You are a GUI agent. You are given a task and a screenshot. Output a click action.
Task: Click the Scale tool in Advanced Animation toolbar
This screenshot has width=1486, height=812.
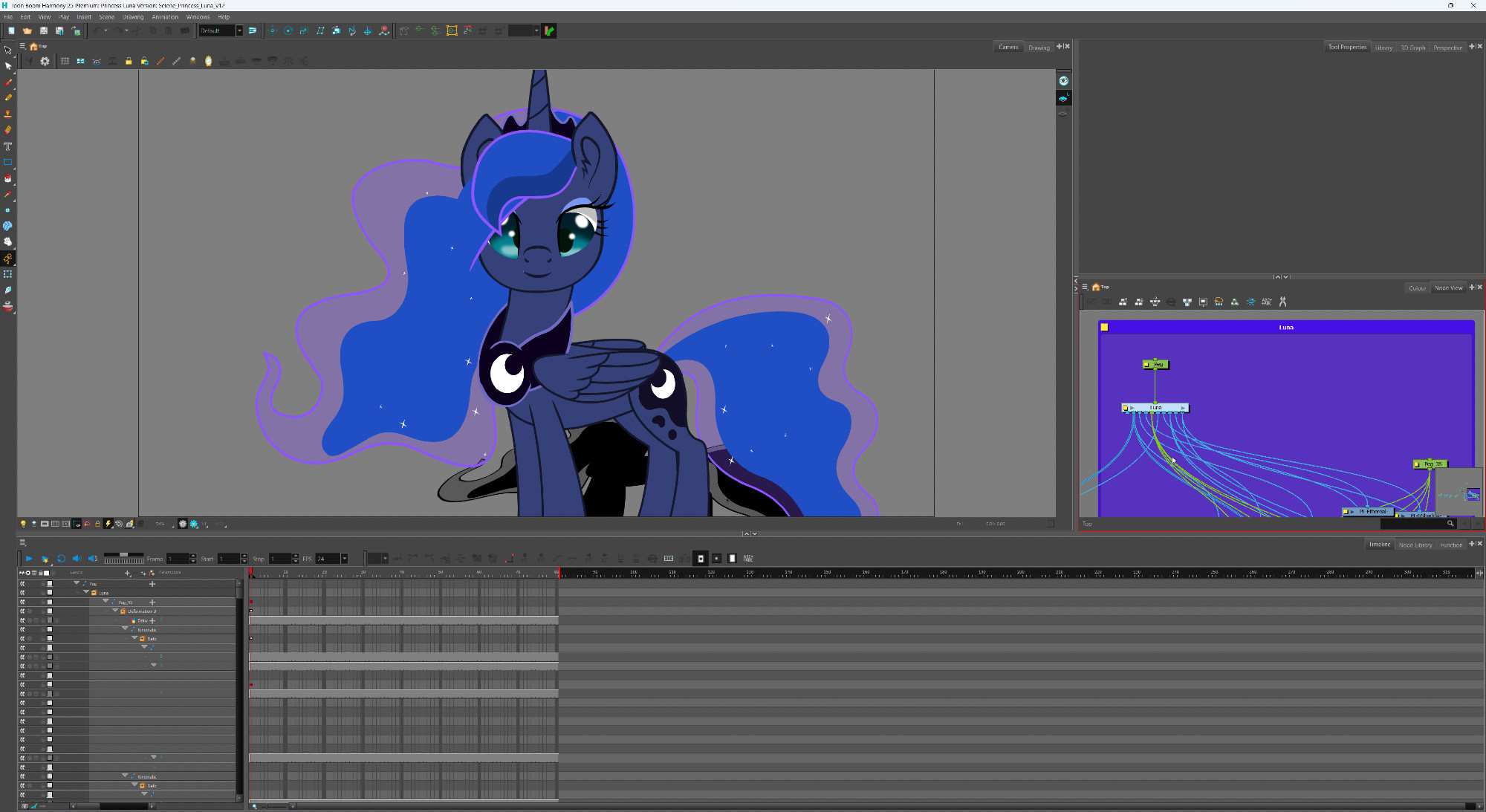(304, 30)
